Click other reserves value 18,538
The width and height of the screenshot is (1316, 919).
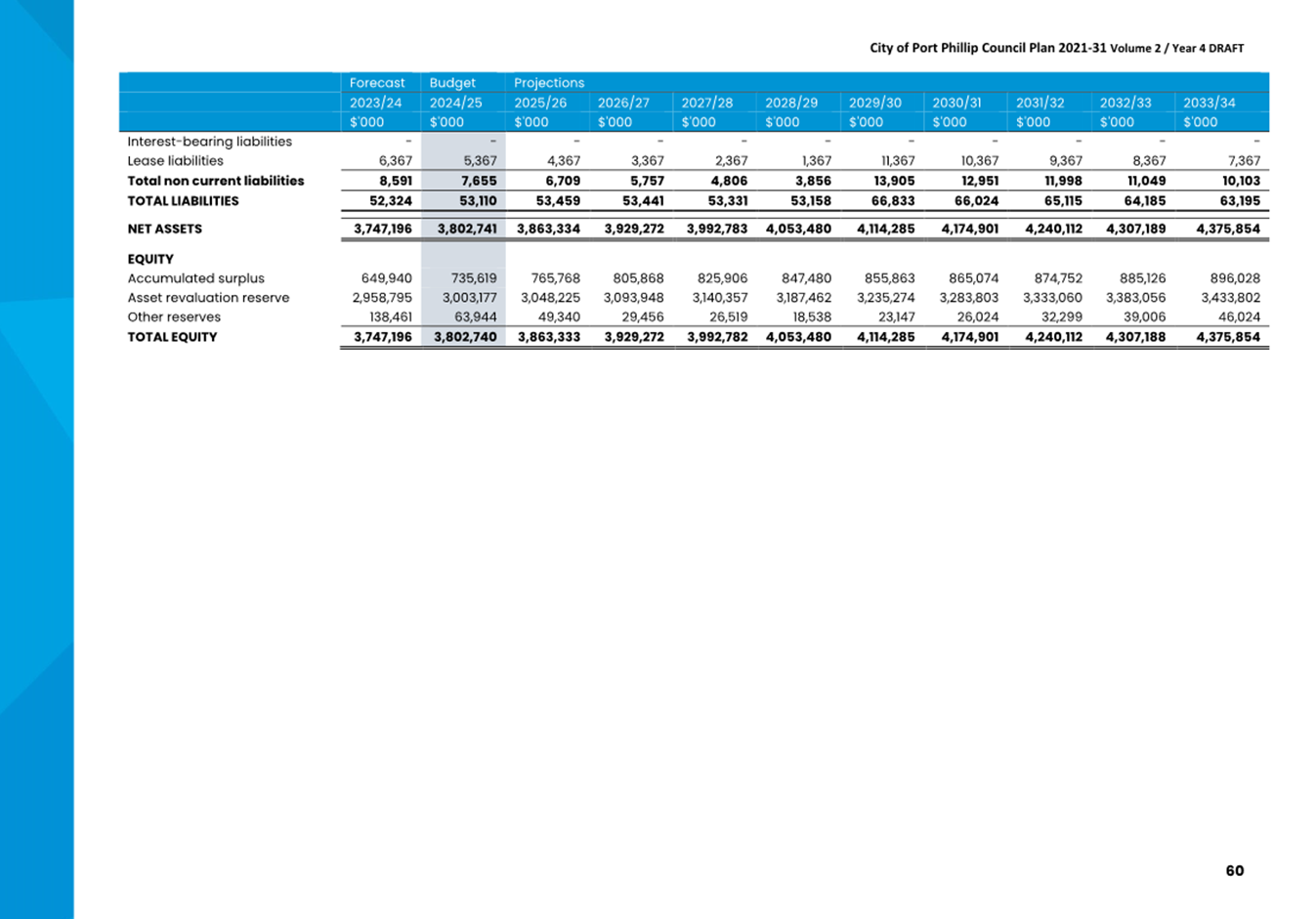[812, 317]
